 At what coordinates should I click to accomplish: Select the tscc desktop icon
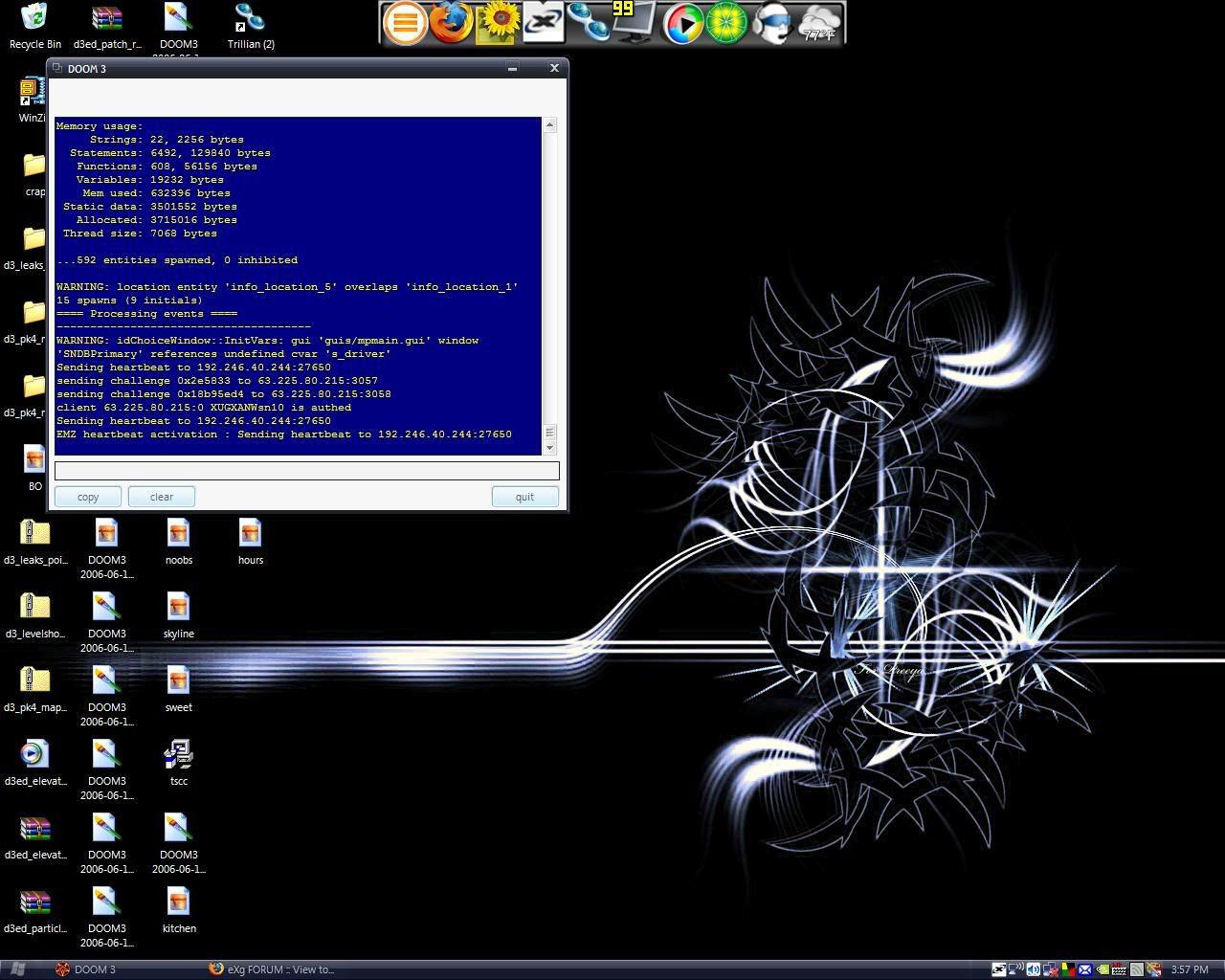pyautogui.click(x=179, y=764)
